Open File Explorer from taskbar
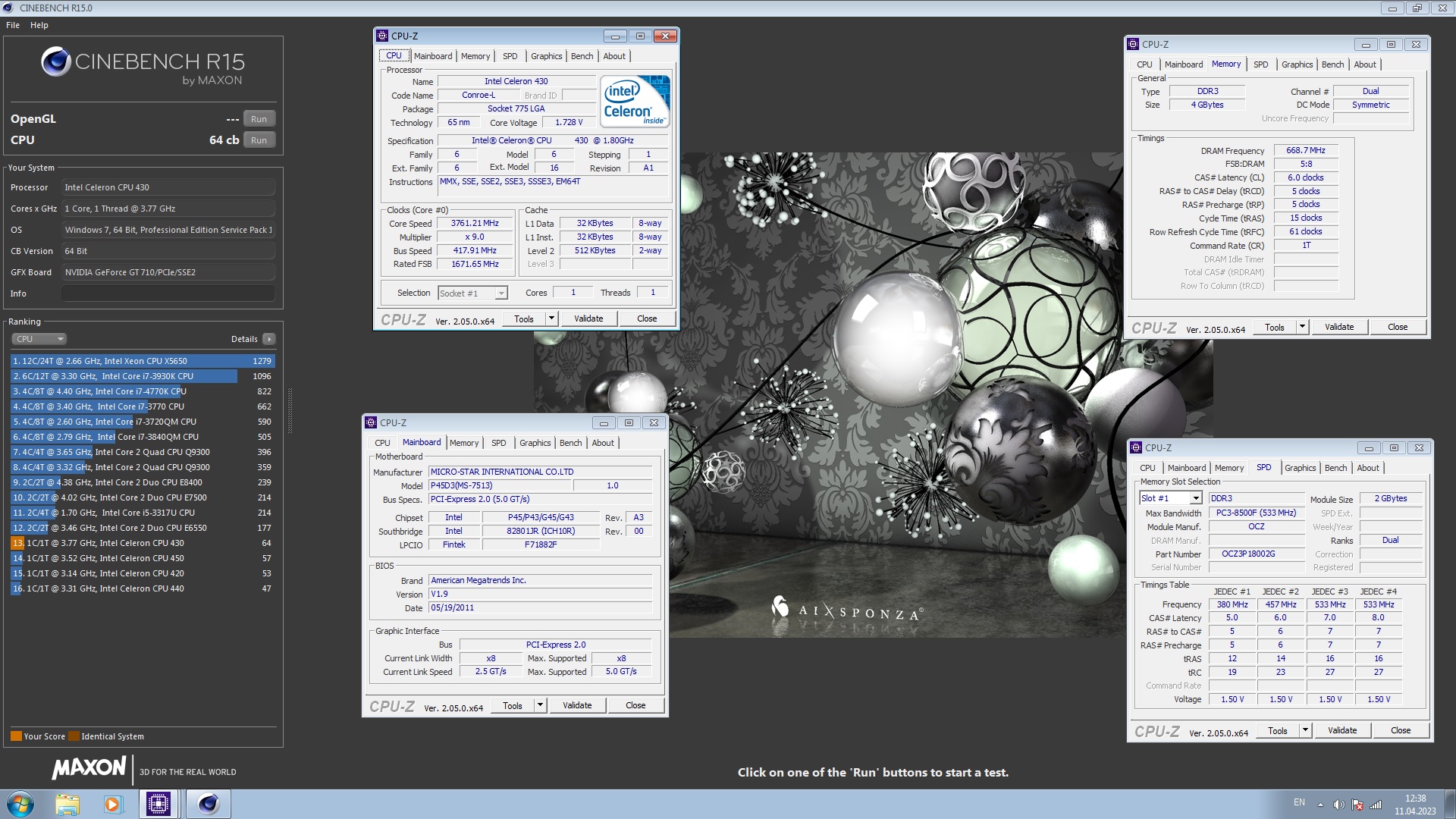The image size is (1456, 819). tap(67, 804)
